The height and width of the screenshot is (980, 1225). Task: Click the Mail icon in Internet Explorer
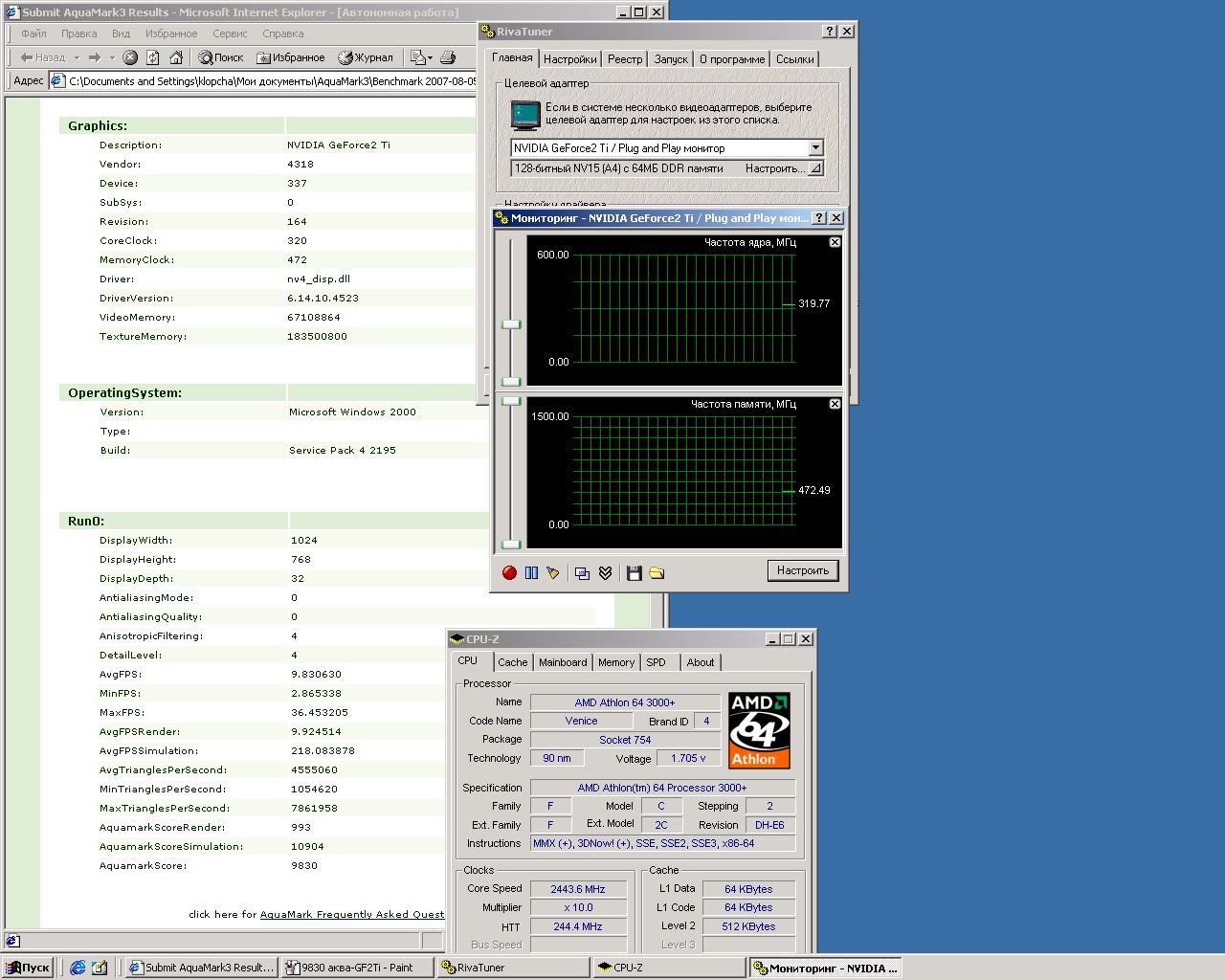pyautogui.click(x=417, y=57)
